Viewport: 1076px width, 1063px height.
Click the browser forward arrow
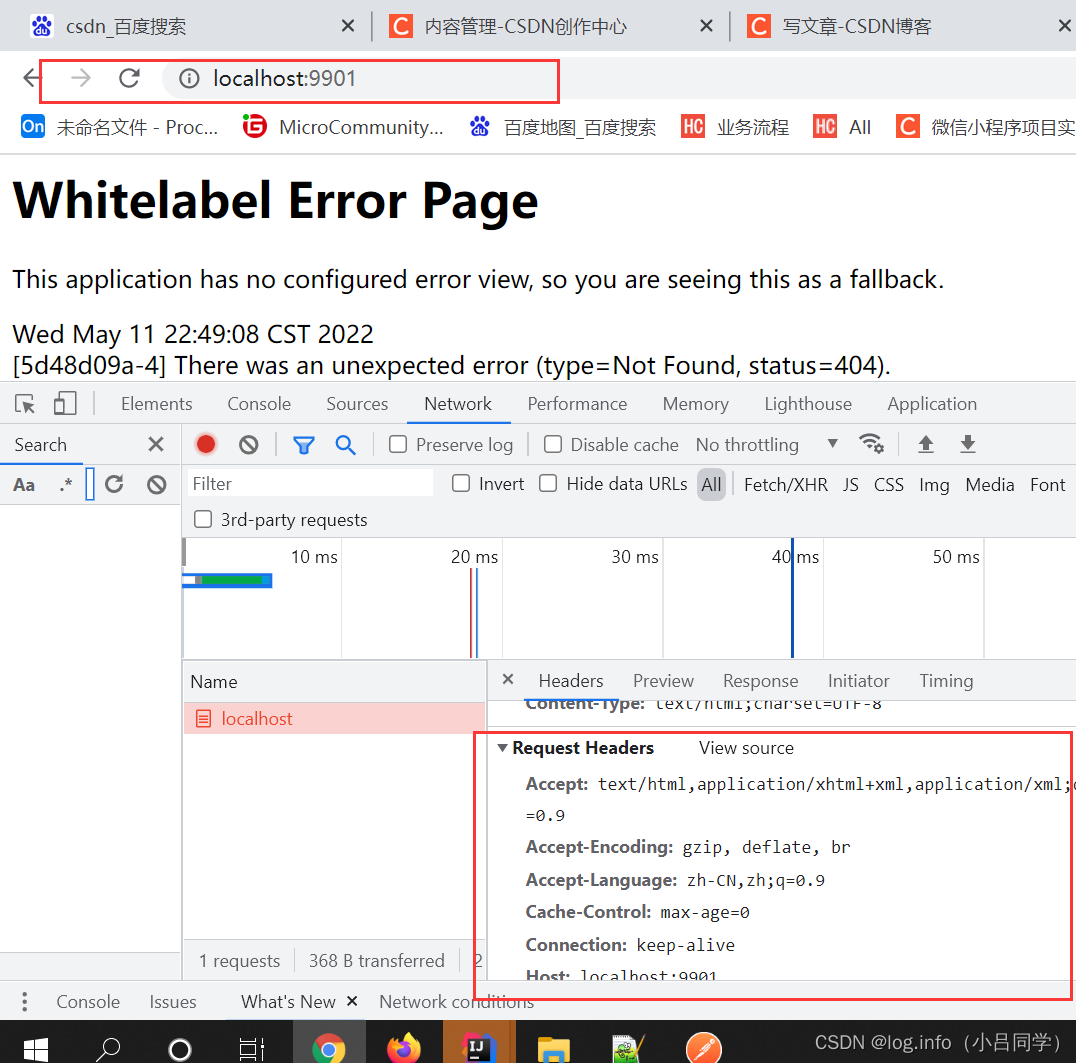[x=81, y=78]
